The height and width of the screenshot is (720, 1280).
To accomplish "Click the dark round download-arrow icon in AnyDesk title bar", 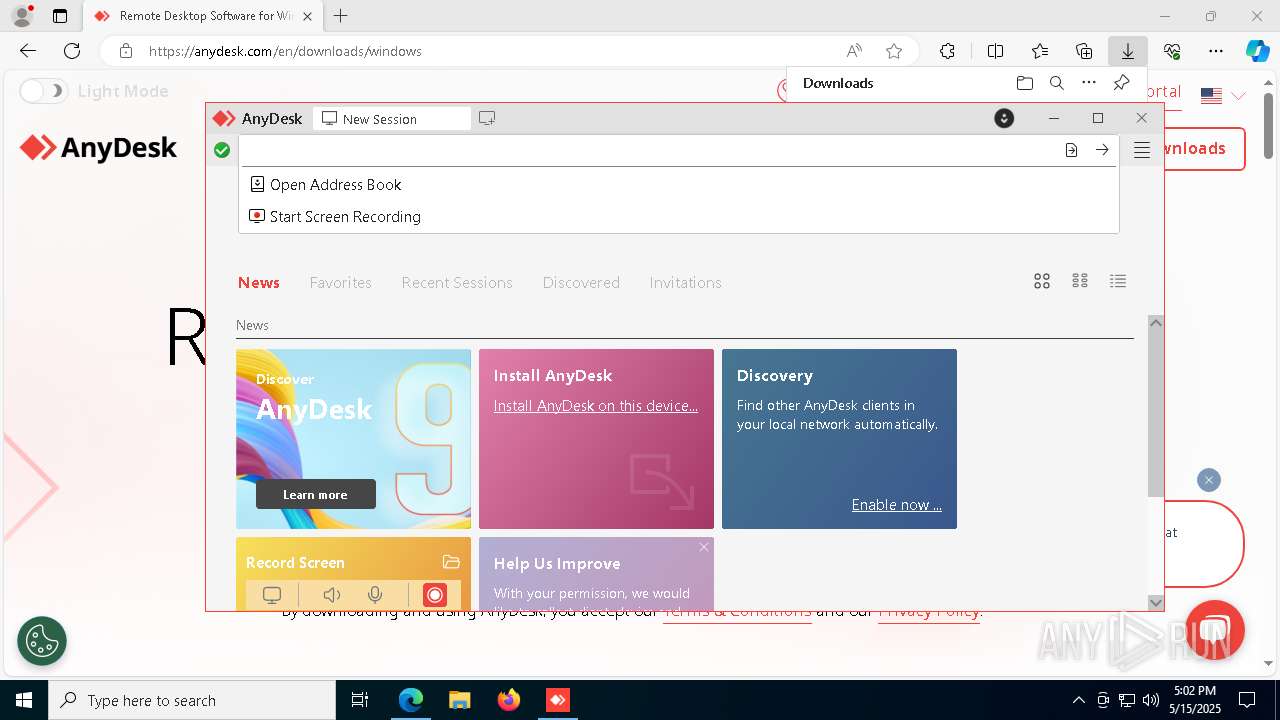I will point(1004,118).
